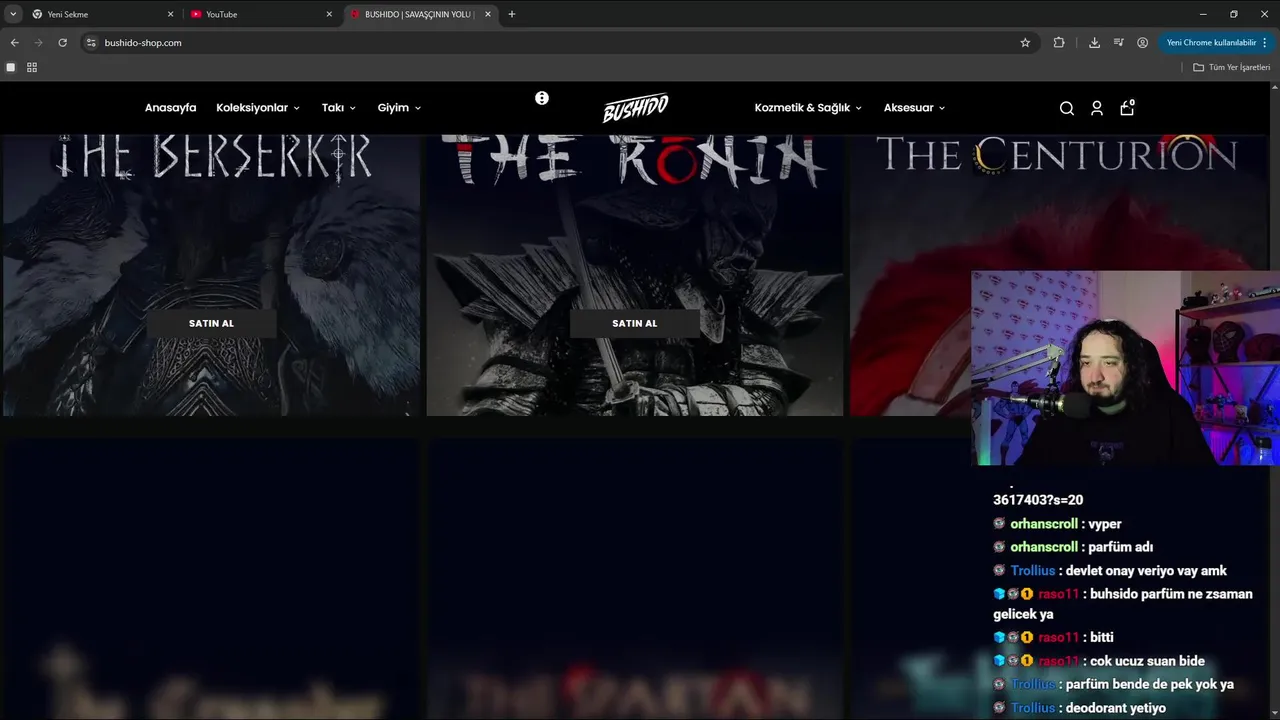Expand the Aksesuar menu
Image resolution: width=1280 pixels, height=720 pixels.
(x=914, y=108)
